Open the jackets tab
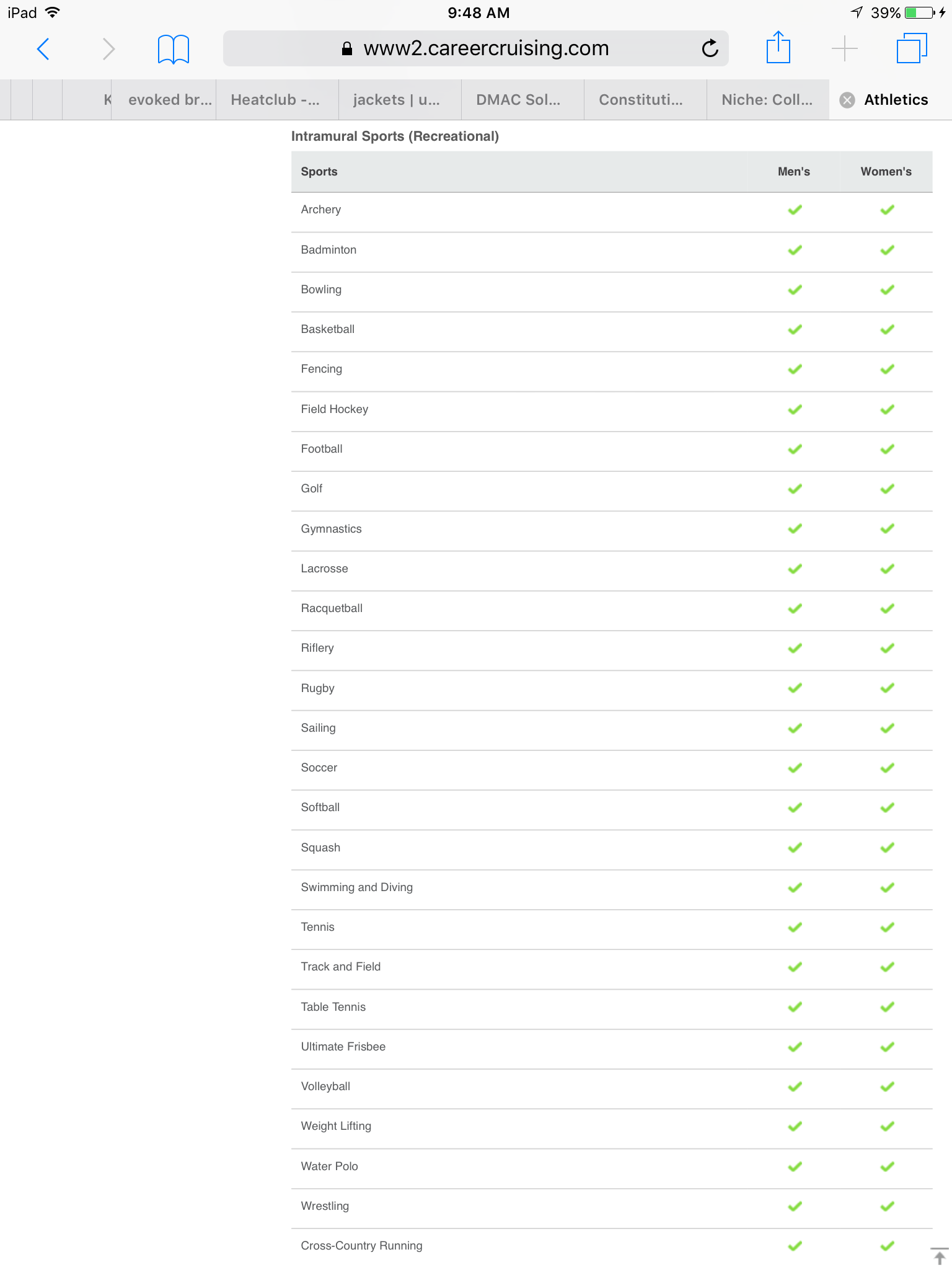Viewport: 952px width, 1270px height. 397,100
